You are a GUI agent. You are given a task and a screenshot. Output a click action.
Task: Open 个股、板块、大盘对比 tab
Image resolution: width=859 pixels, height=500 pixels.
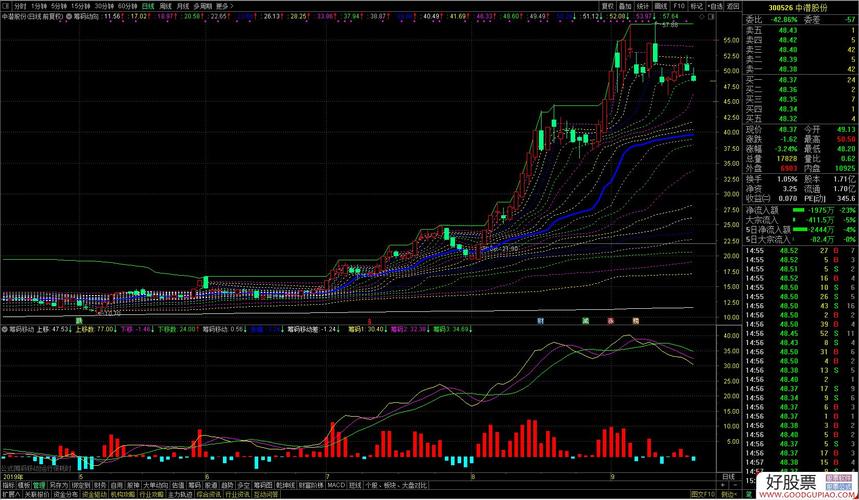pyautogui.click(x=396, y=485)
